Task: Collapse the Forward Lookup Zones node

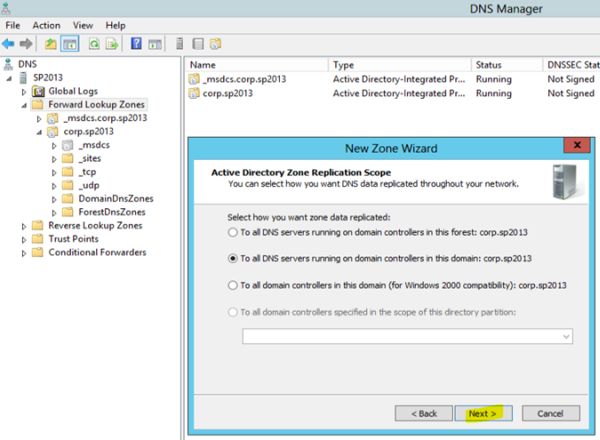Action: (24, 106)
